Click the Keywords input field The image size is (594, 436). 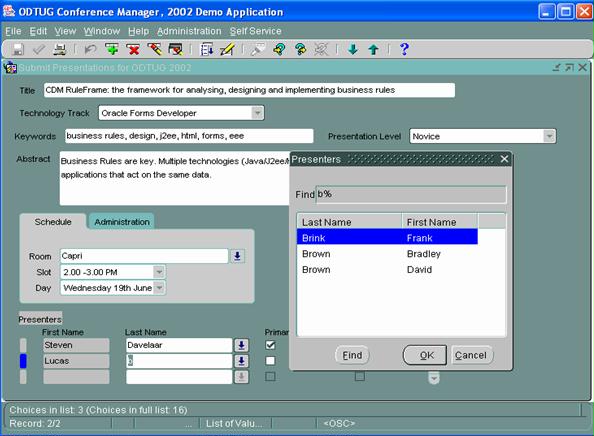point(189,136)
